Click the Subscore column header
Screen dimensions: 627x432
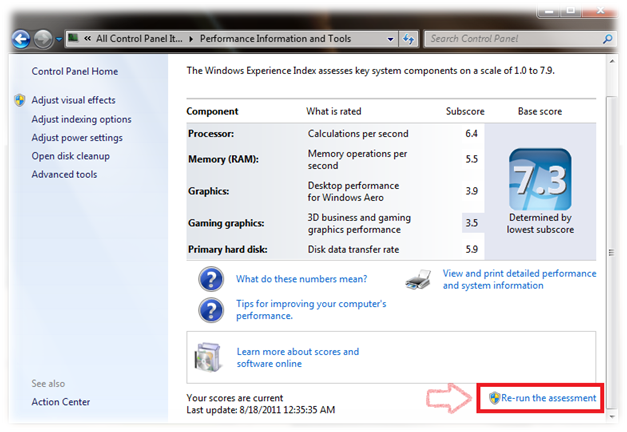465,111
